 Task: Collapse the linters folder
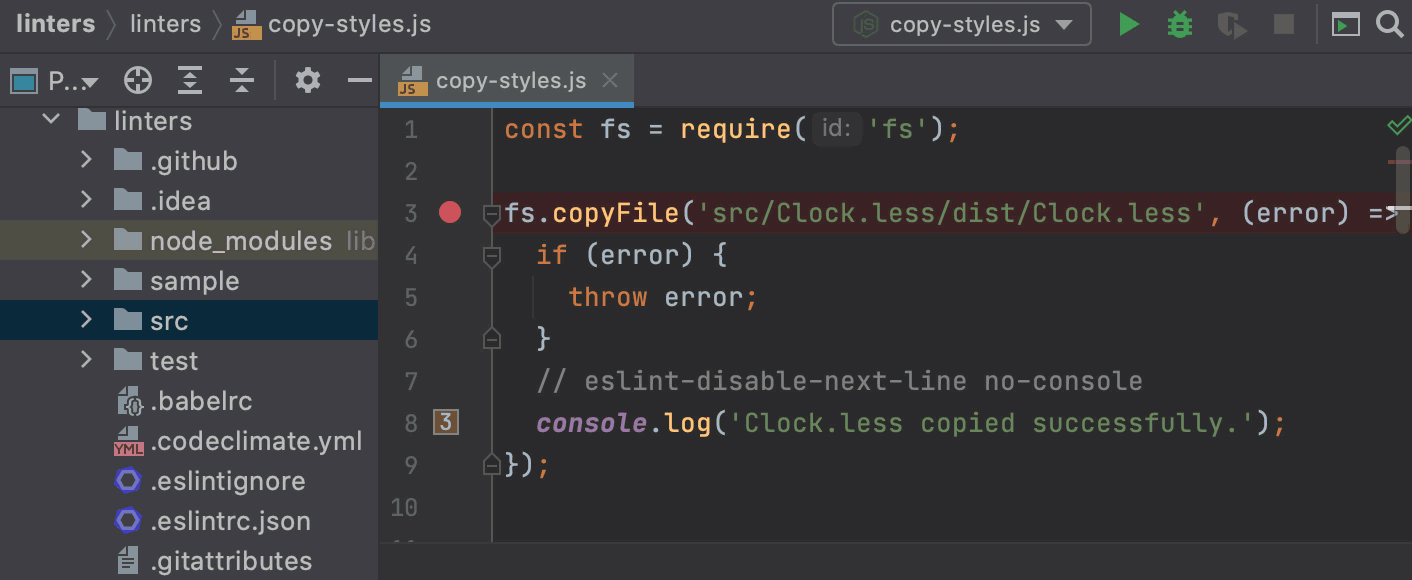(x=51, y=120)
